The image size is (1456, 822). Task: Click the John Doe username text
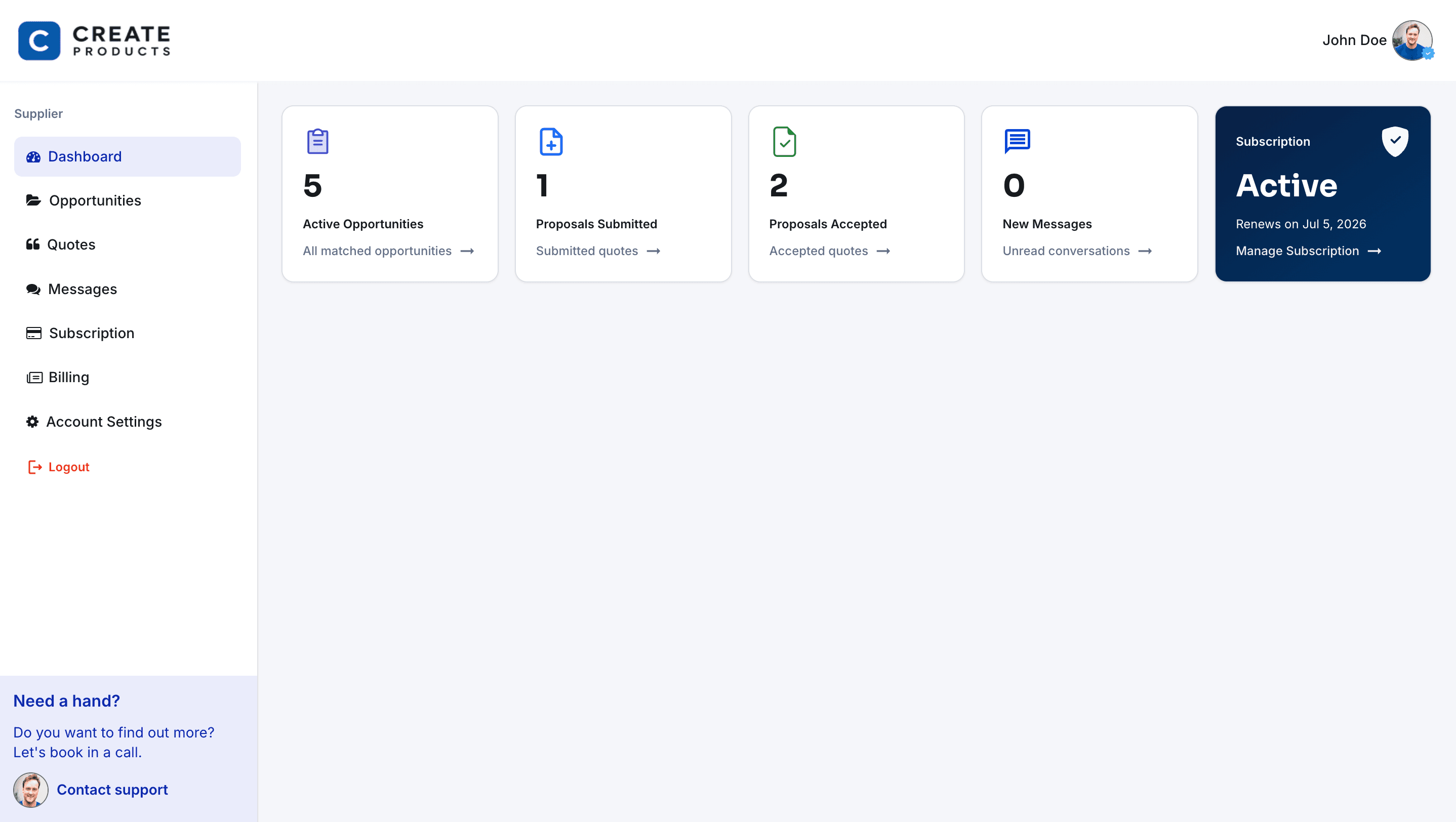click(x=1354, y=40)
